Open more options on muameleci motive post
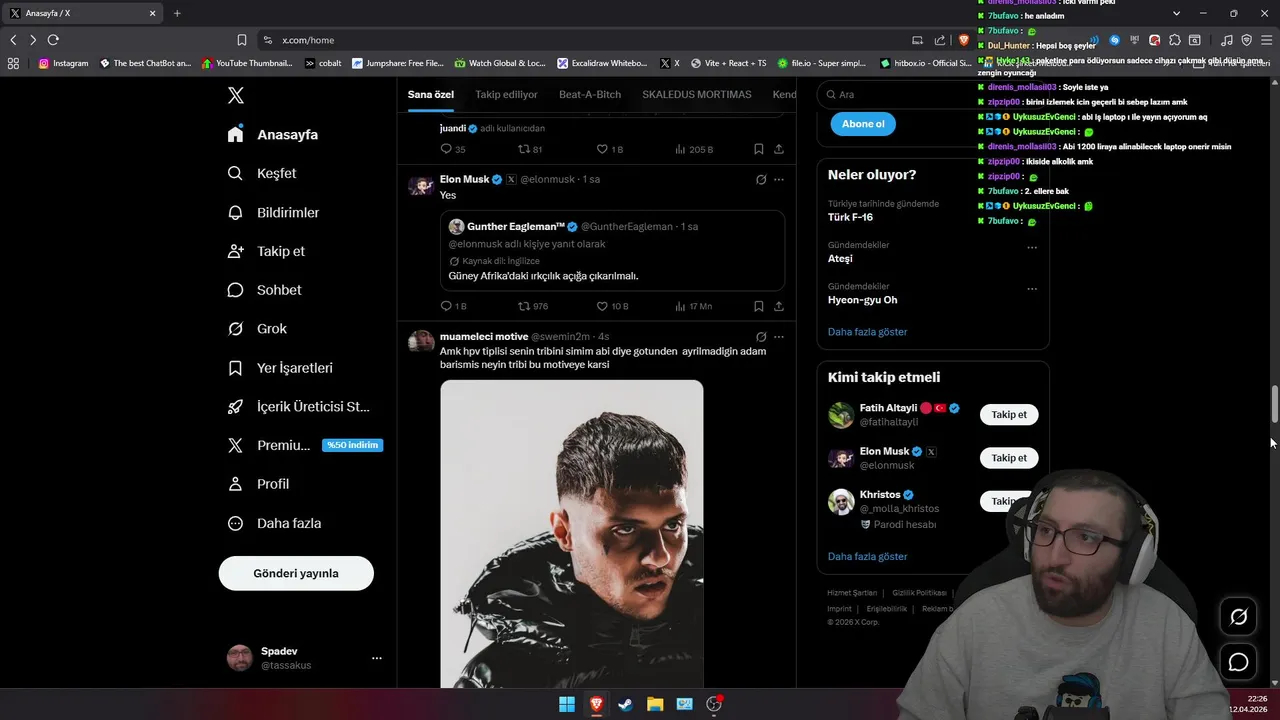The width and height of the screenshot is (1280, 720). click(779, 337)
